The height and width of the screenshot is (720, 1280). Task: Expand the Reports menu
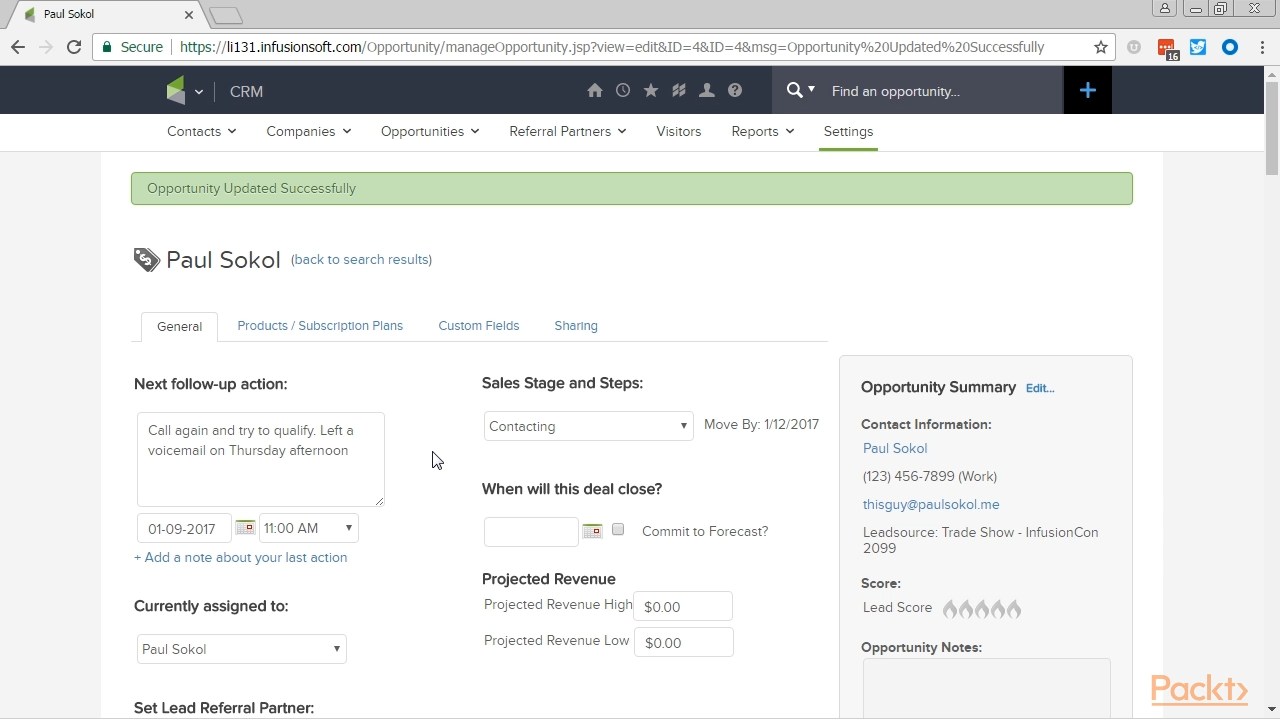762,131
